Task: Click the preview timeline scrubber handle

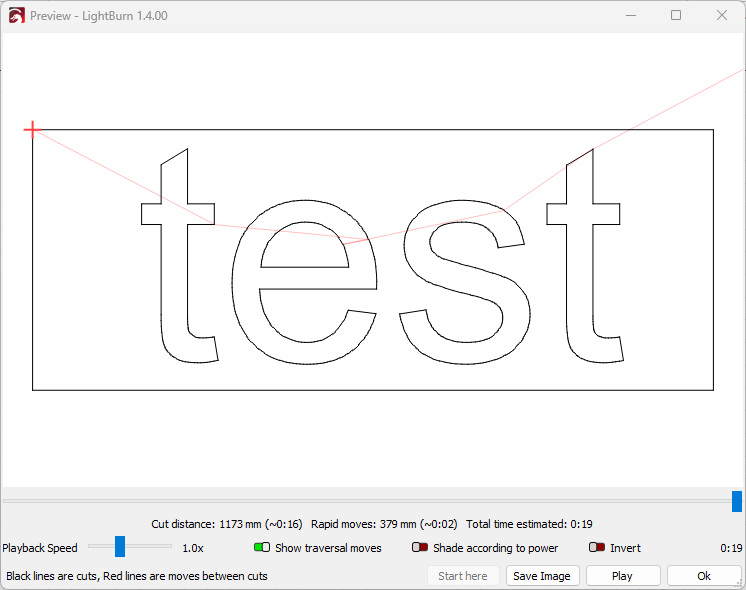Action: point(736,502)
